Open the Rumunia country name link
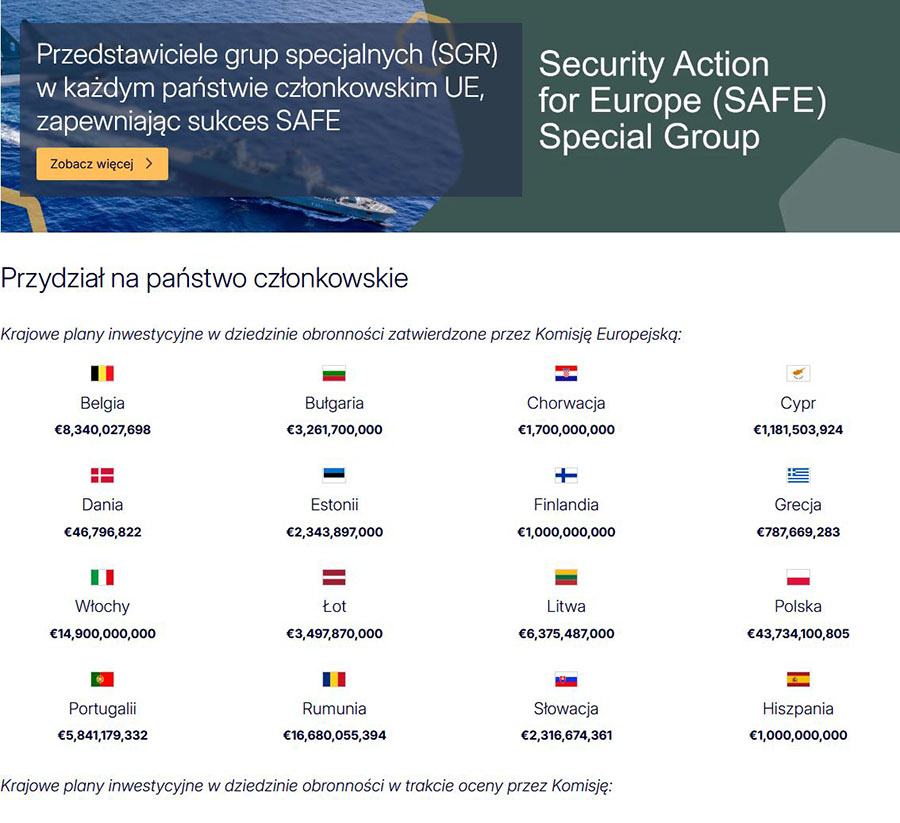This screenshot has height=823, width=900. click(334, 709)
